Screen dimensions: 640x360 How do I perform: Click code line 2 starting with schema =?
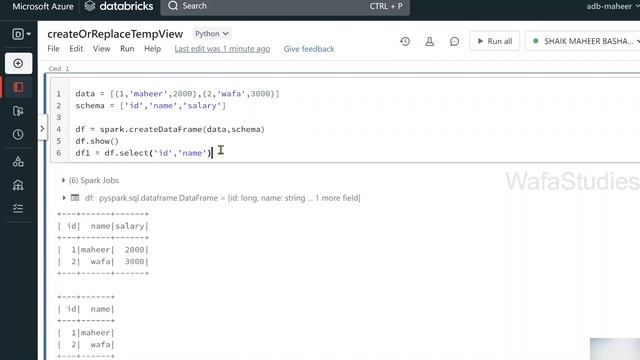coord(150,106)
